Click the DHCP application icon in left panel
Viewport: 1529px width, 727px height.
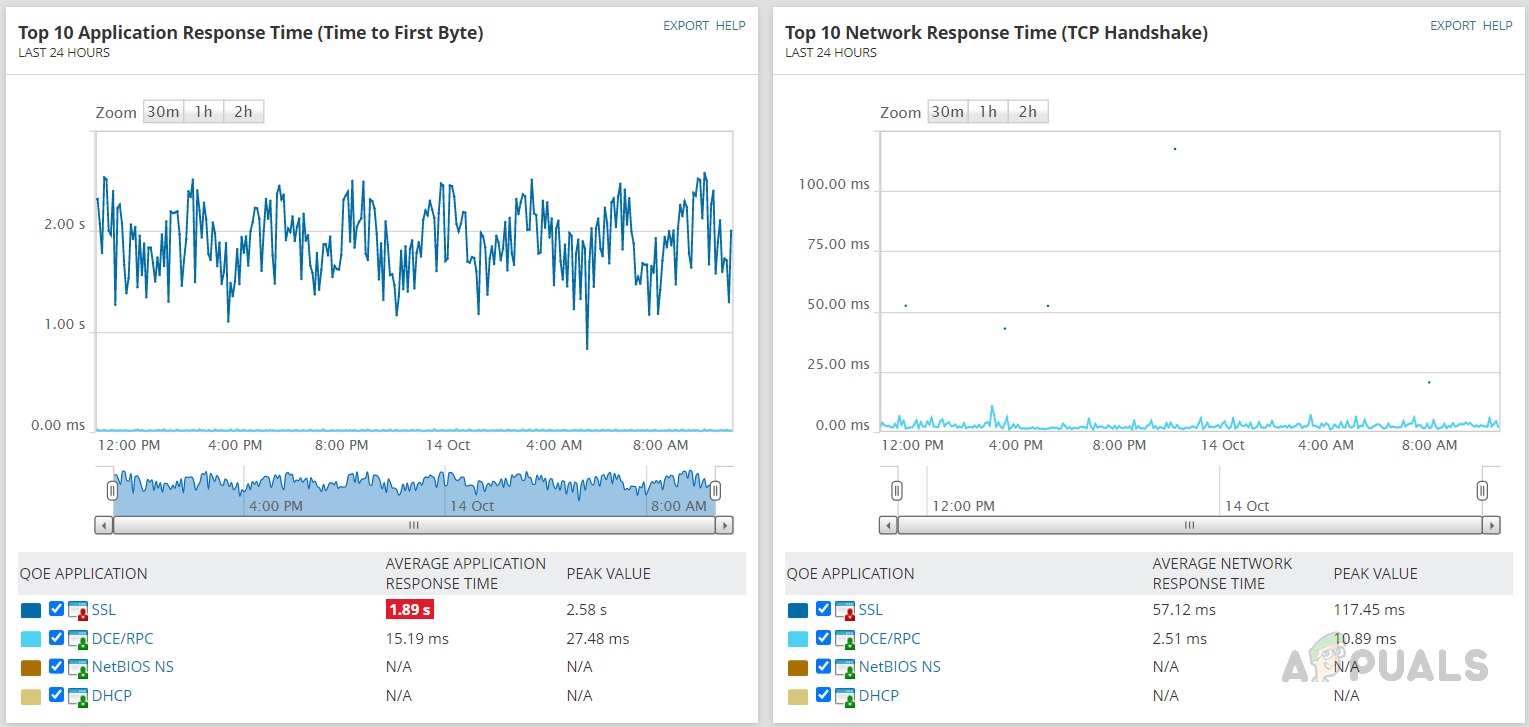pos(78,696)
